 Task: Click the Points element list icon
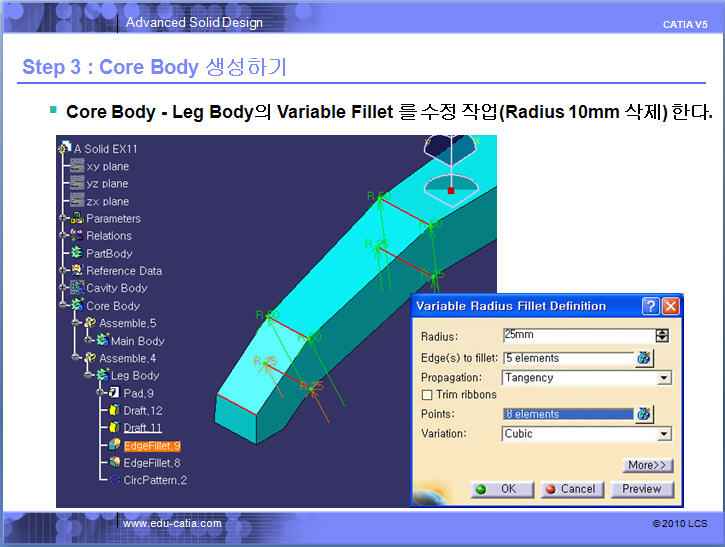click(644, 414)
